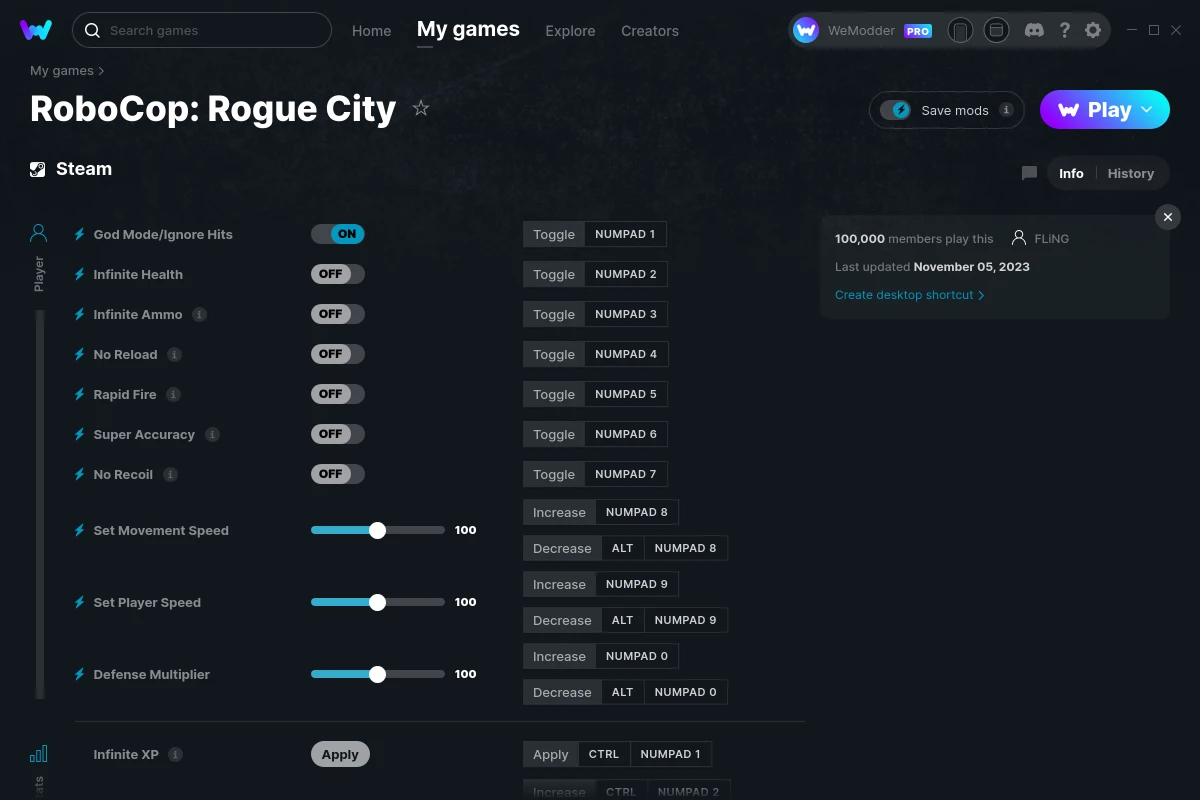Image resolution: width=1200 pixels, height=800 pixels.
Task: Click the Search games input field
Action: coord(202,30)
